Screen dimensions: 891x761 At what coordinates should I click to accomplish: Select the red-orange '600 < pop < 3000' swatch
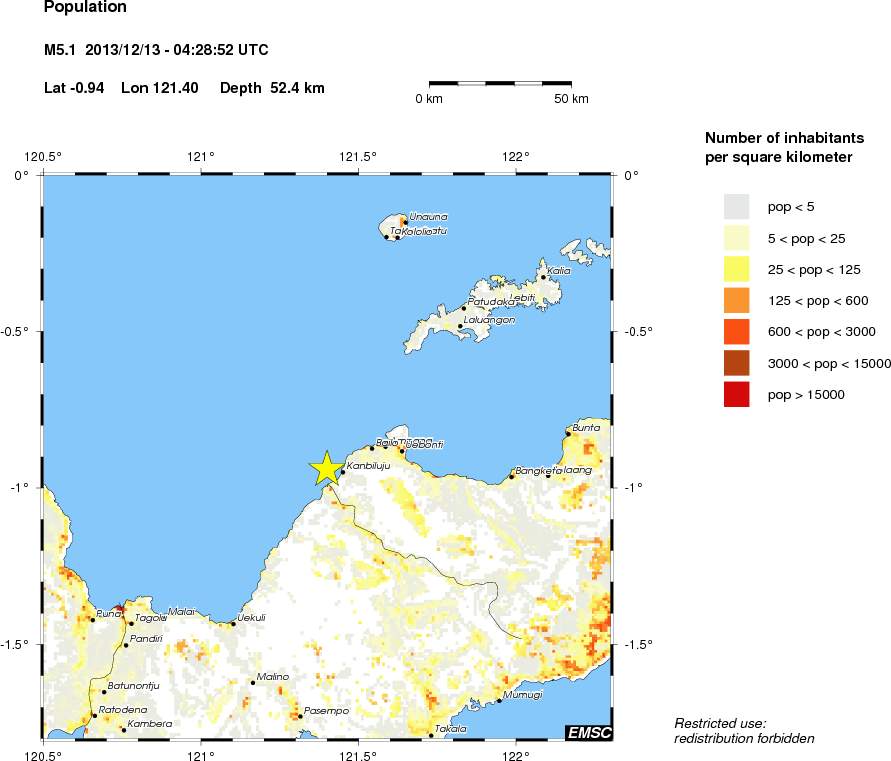(x=736, y=332)
